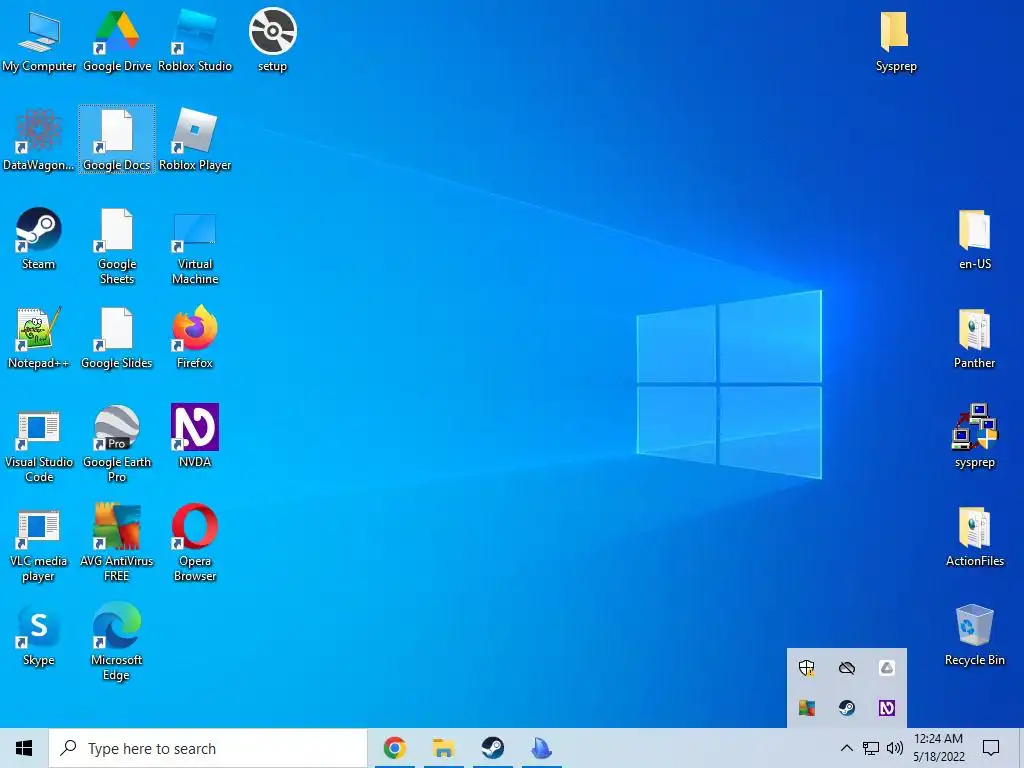1024x768 pixels.
Task: Select the Opera Browser shortcut
Action: point(195,544)
